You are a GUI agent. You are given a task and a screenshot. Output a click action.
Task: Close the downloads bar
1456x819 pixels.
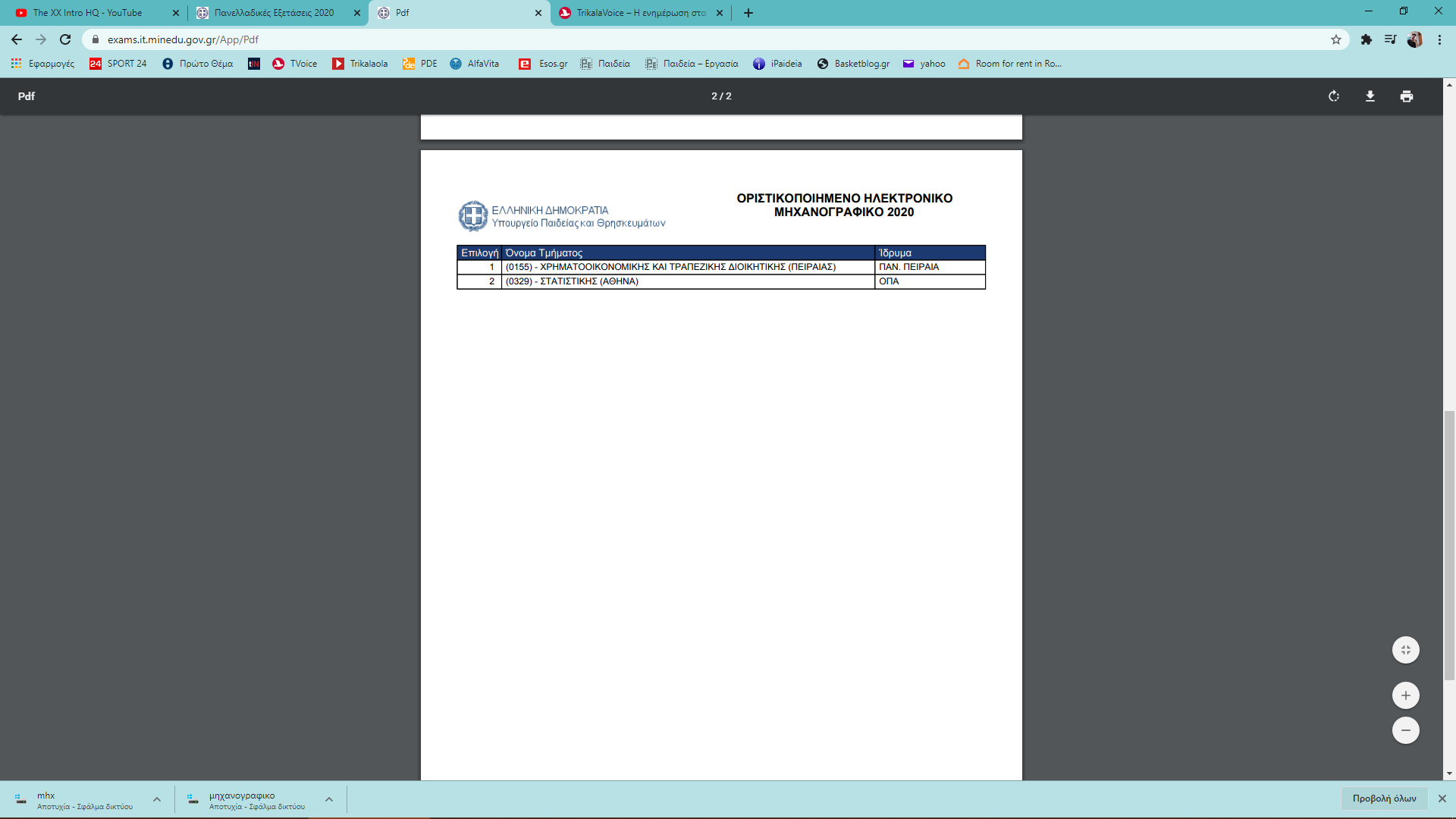[1442, 799]
